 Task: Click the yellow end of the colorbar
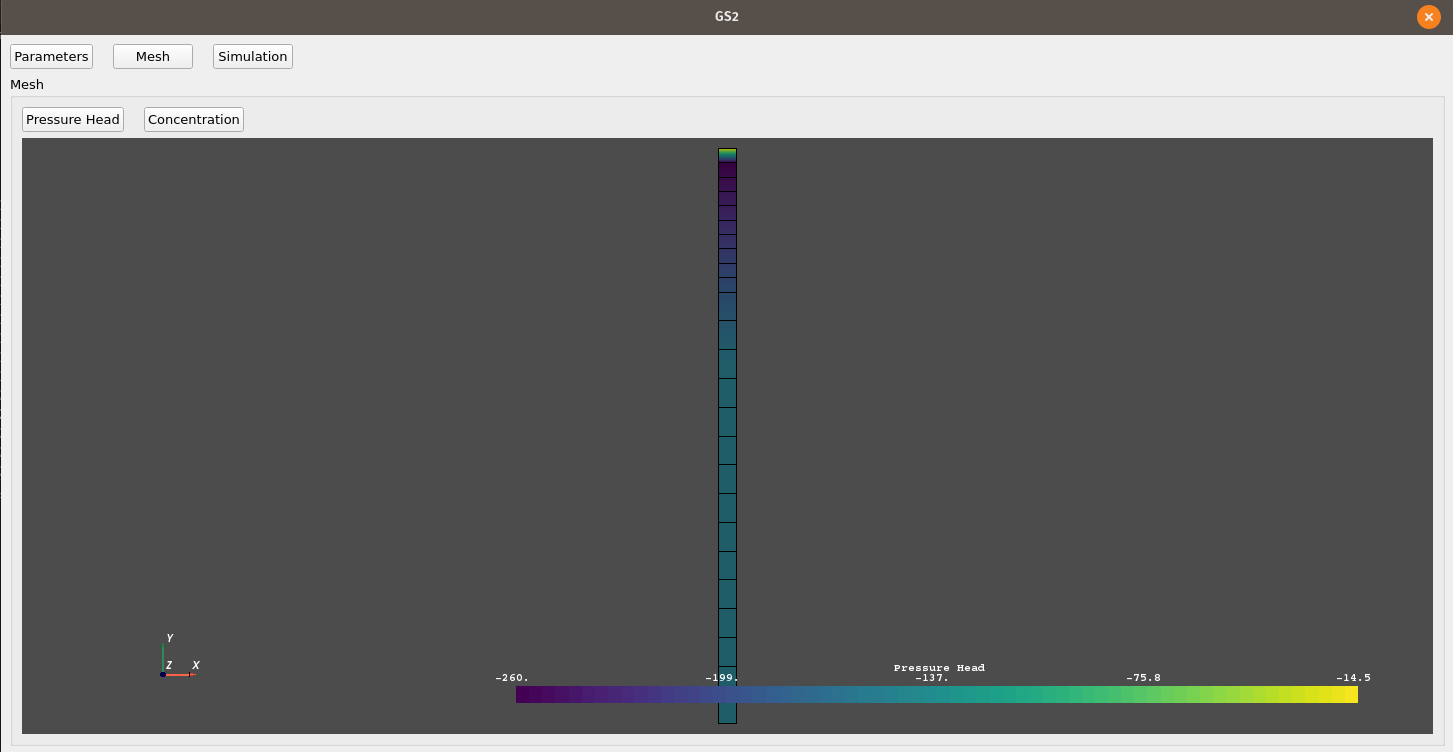pos(1351,694)
